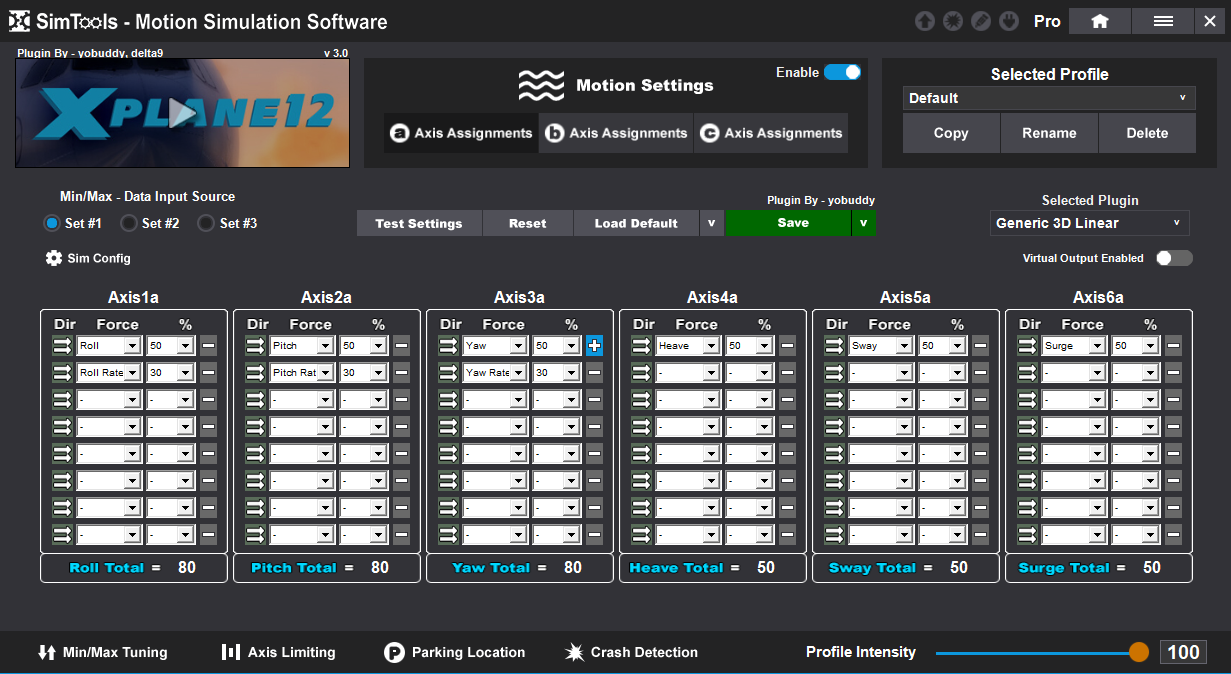Click the Rename profile button
Image resolution: width=1231 pixels, height=674 pixels.
click(1048, 132)
